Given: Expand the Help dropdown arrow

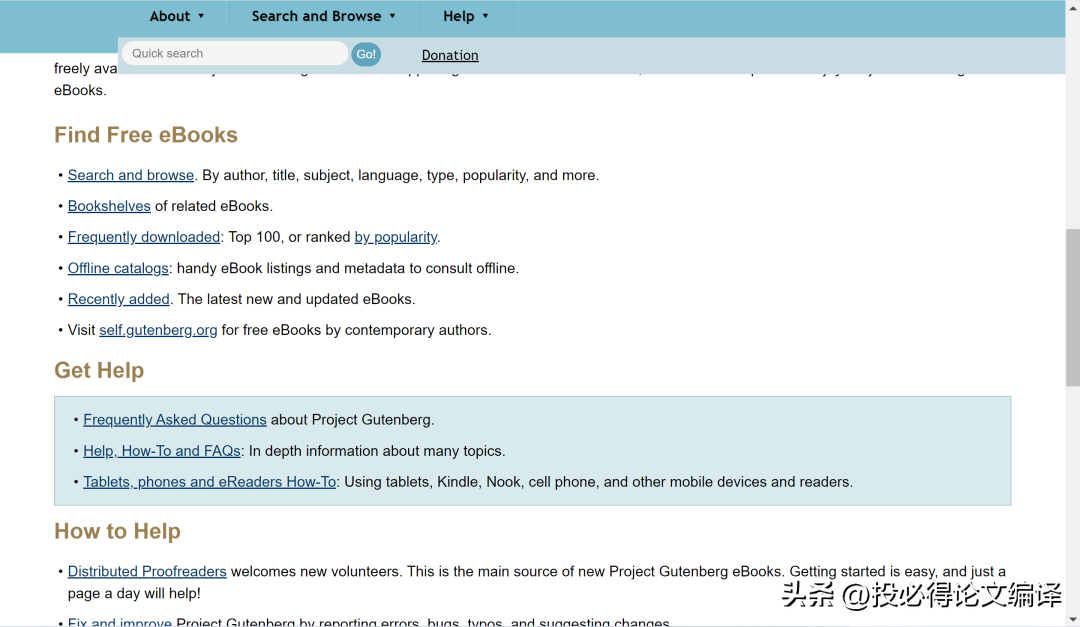Looking at the screenshot, I should [x=485, y=17].
